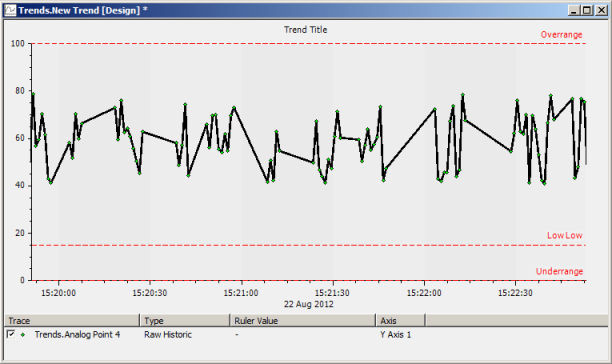This screenshot has height=364, width=612.
Task: Click the 15:21:30 time axis label
Action: 332,293
